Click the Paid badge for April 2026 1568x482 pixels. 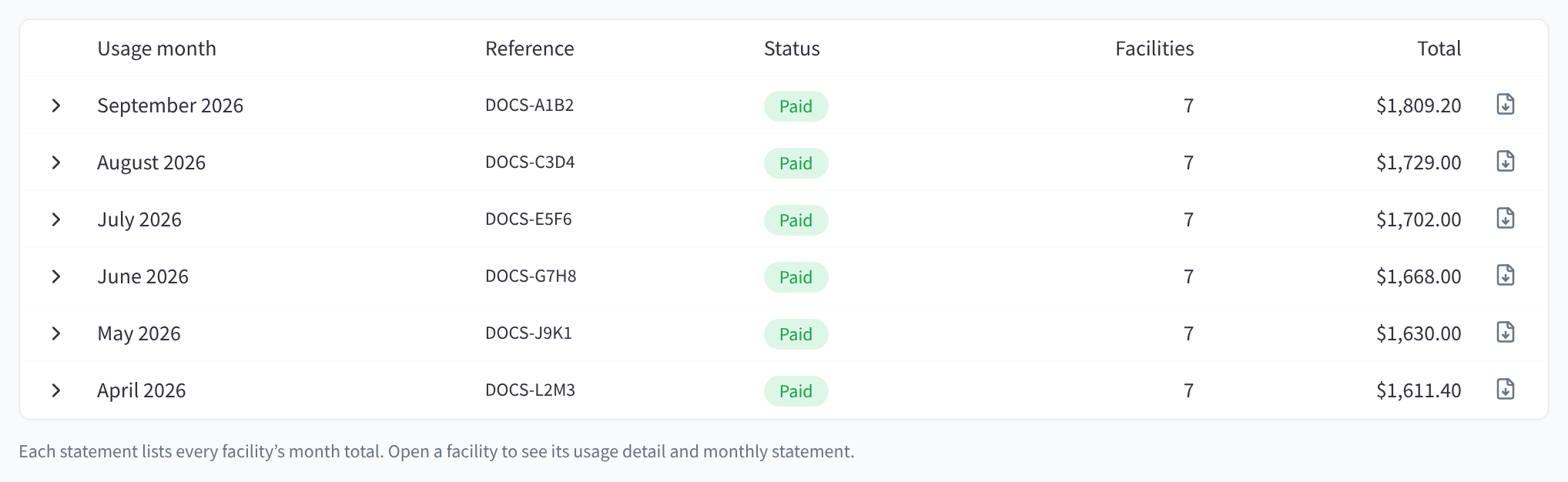click(796, 391)
